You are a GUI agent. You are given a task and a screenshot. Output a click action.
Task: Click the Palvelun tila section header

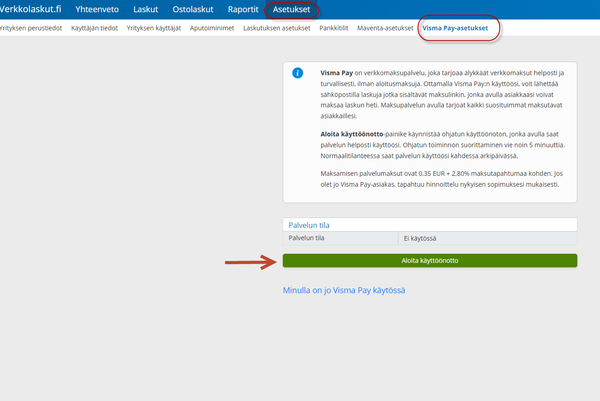(x=309, y=225)
